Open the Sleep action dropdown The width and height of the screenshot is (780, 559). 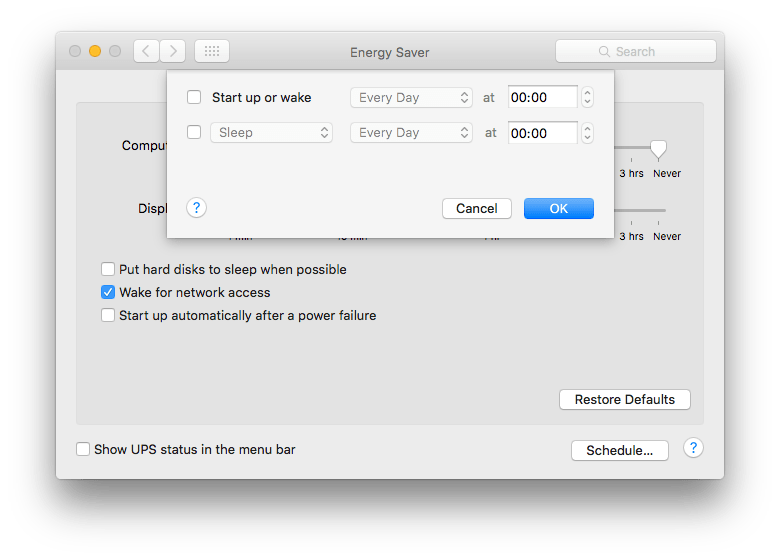(271, 132)
